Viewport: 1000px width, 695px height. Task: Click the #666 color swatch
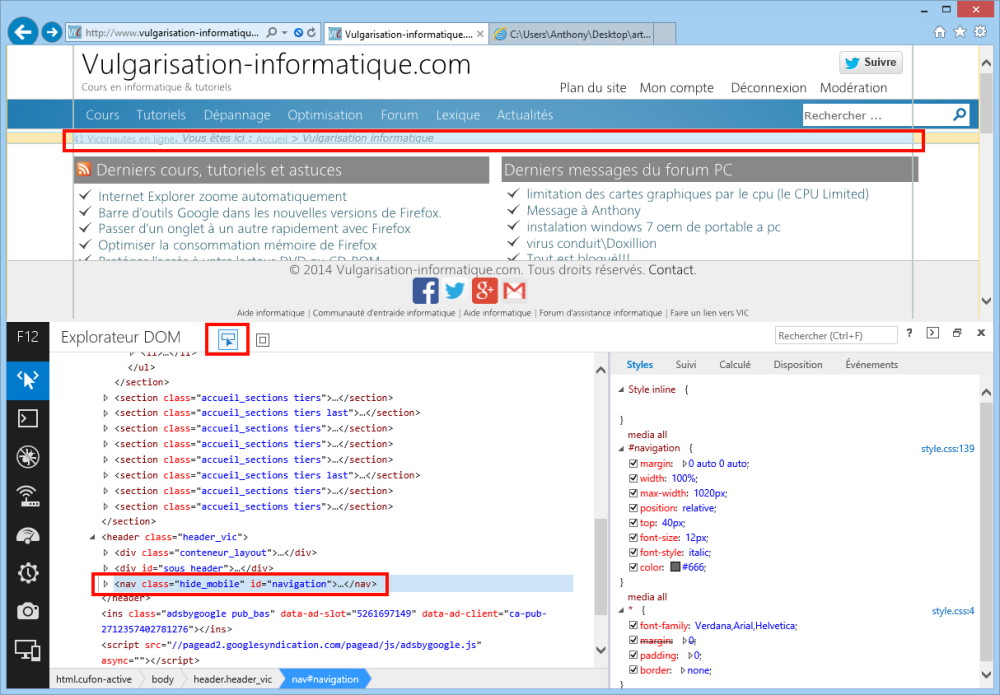point(675,567)
